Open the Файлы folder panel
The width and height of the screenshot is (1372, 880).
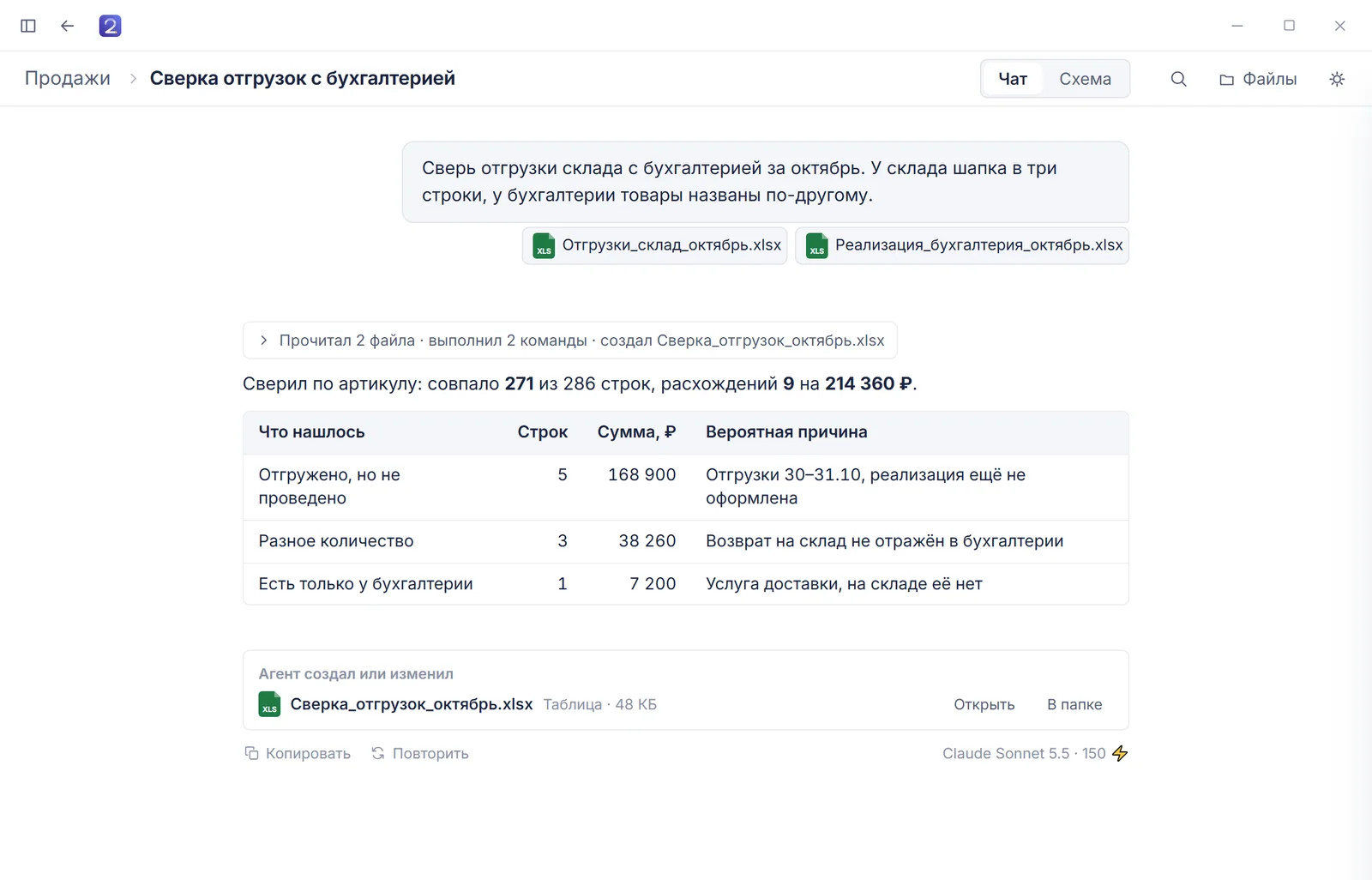coord(1258,79)
